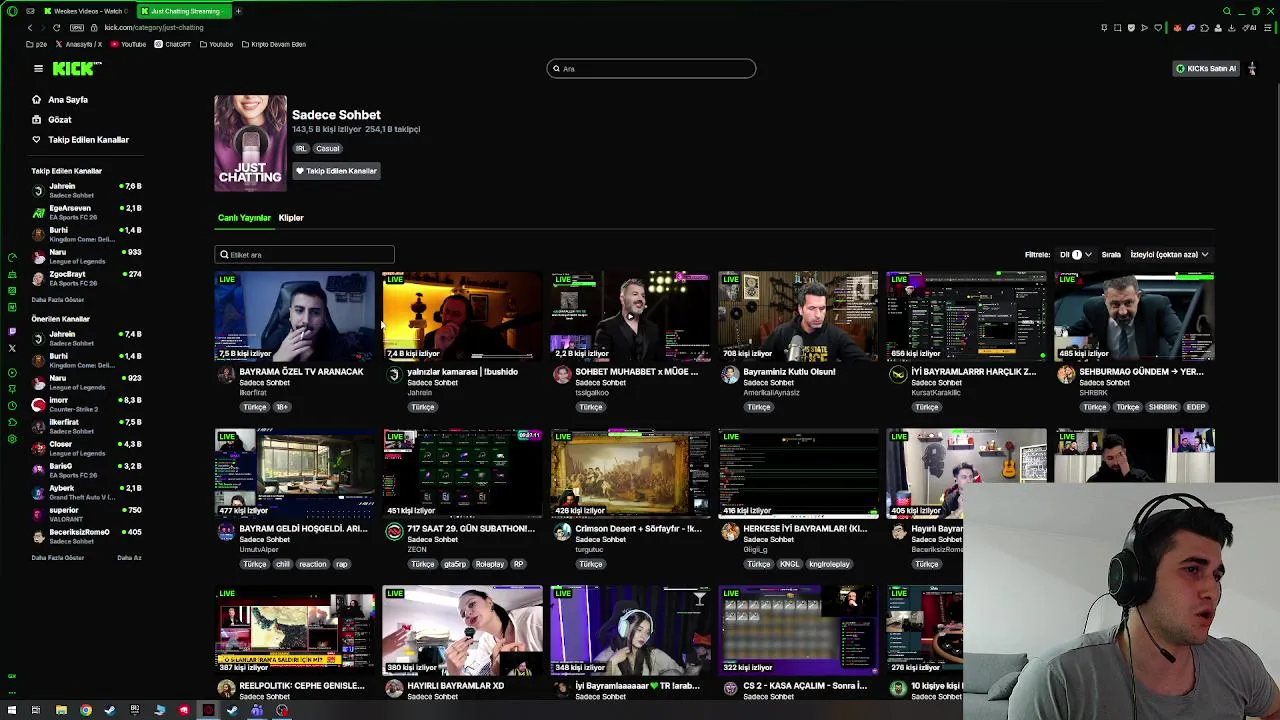Click the SOHBET MUHABBET x MÜGE stream title
This screenshot has width=1280, height=720.
tap(636, 371)
